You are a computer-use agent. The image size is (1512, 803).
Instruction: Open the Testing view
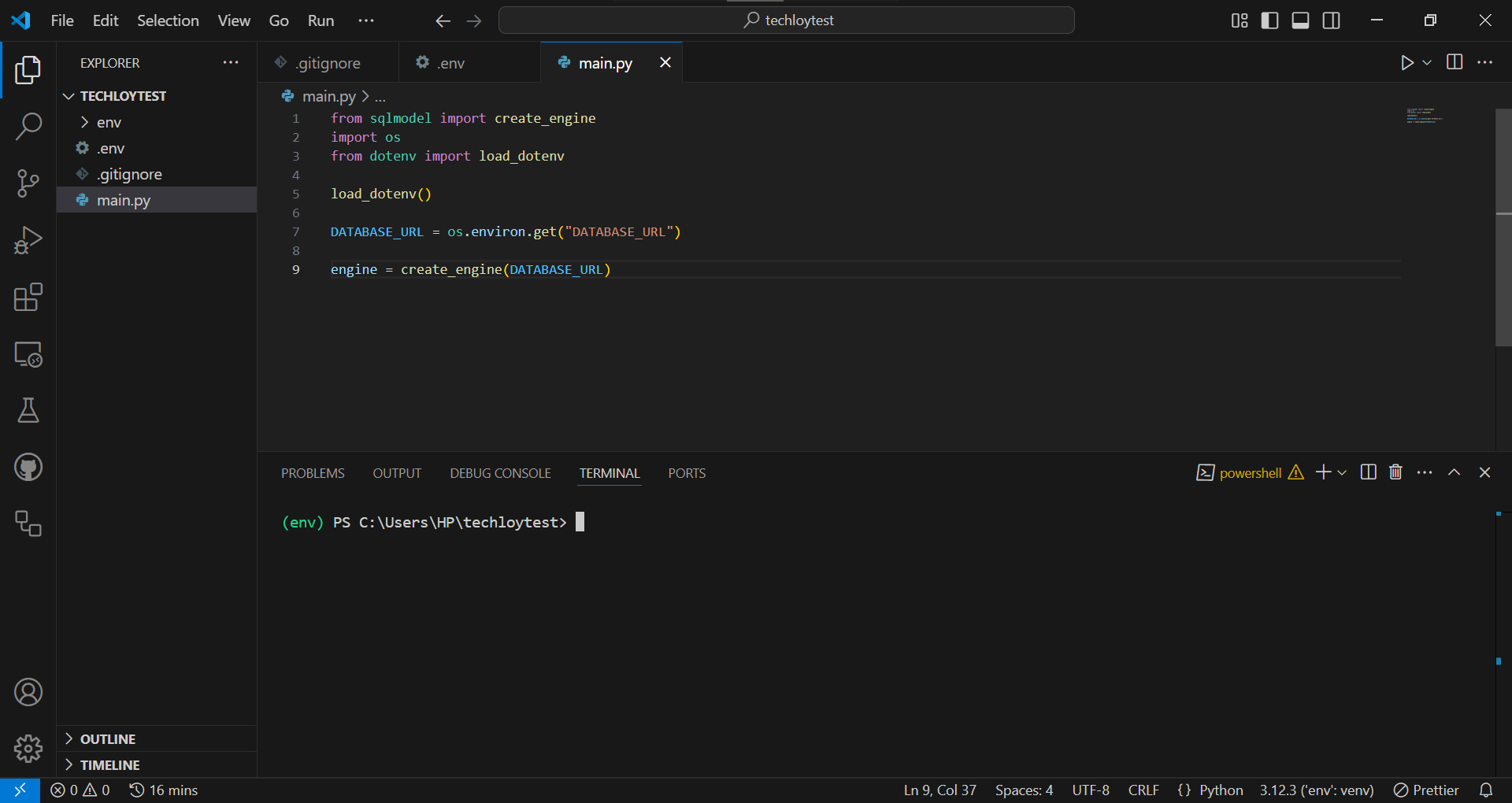pos(28,410)
